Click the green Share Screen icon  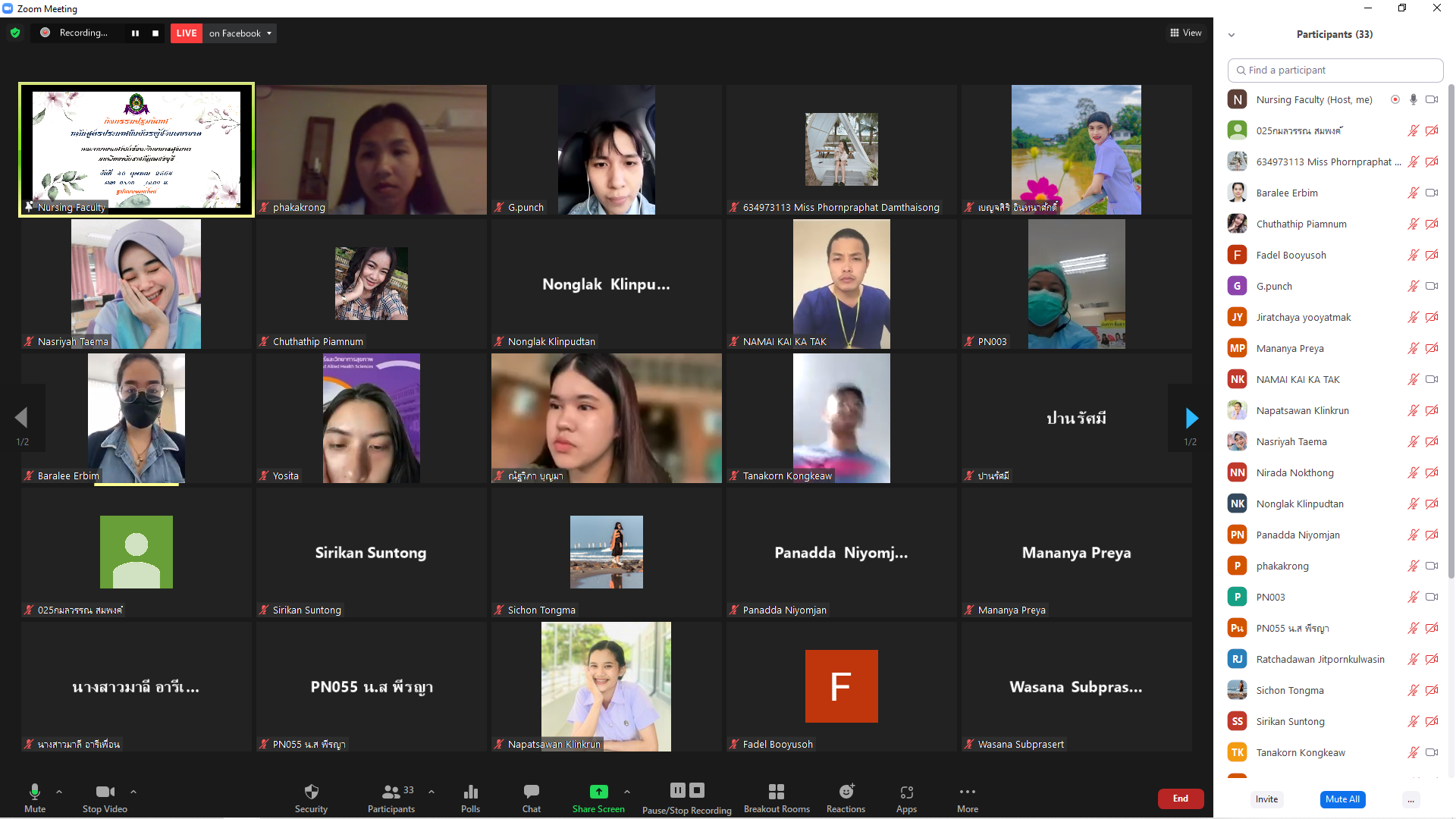[598, 792]
